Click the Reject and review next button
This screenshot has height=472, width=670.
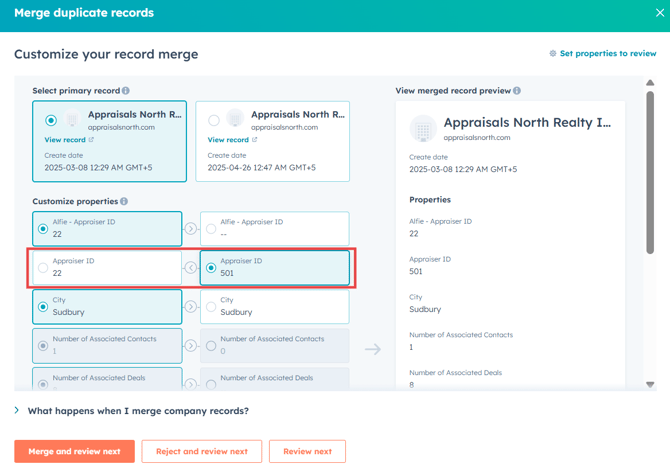201,451
